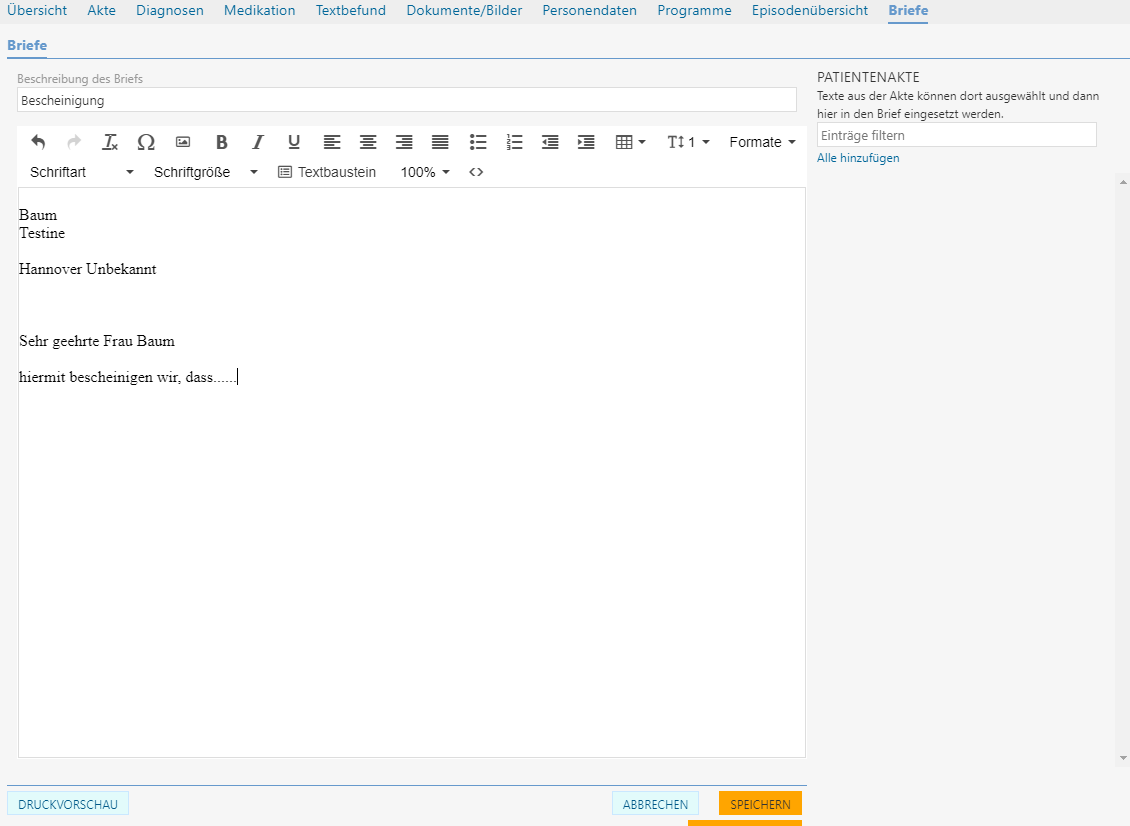Click the Alle hinzufügen link
This screenshot has width=1130, height=826.
857,158
